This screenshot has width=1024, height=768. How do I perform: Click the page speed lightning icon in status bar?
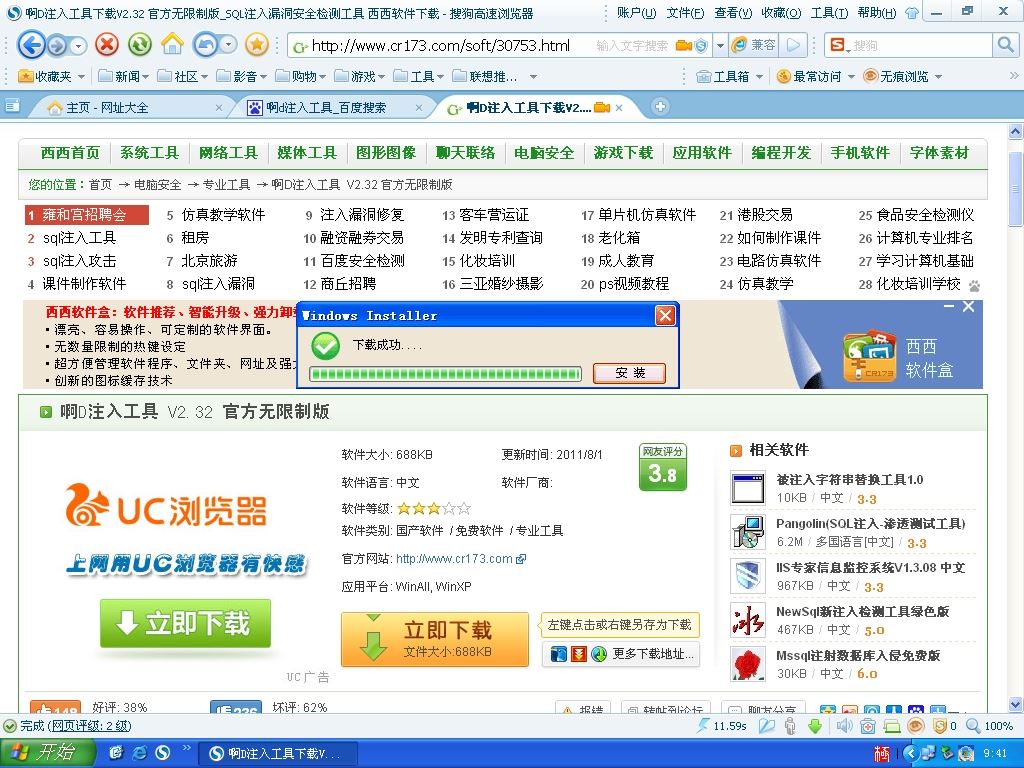[703, 726]
